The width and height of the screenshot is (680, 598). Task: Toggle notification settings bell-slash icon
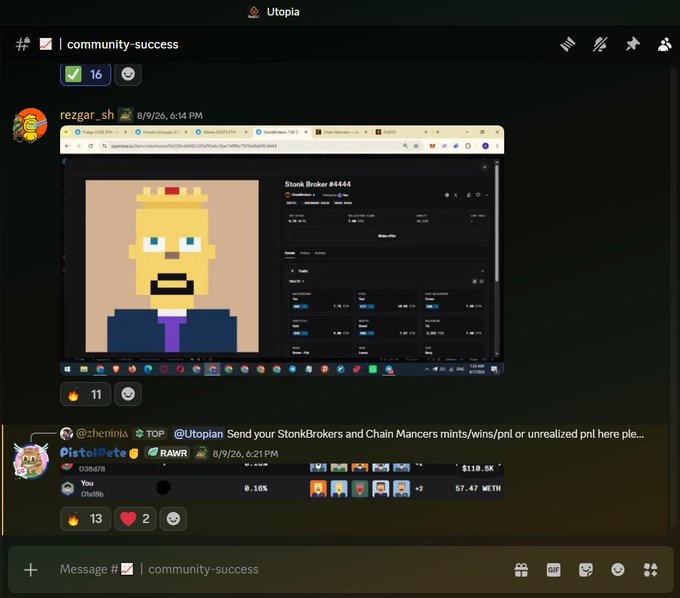pyautogui.click(x=600, y=44)
